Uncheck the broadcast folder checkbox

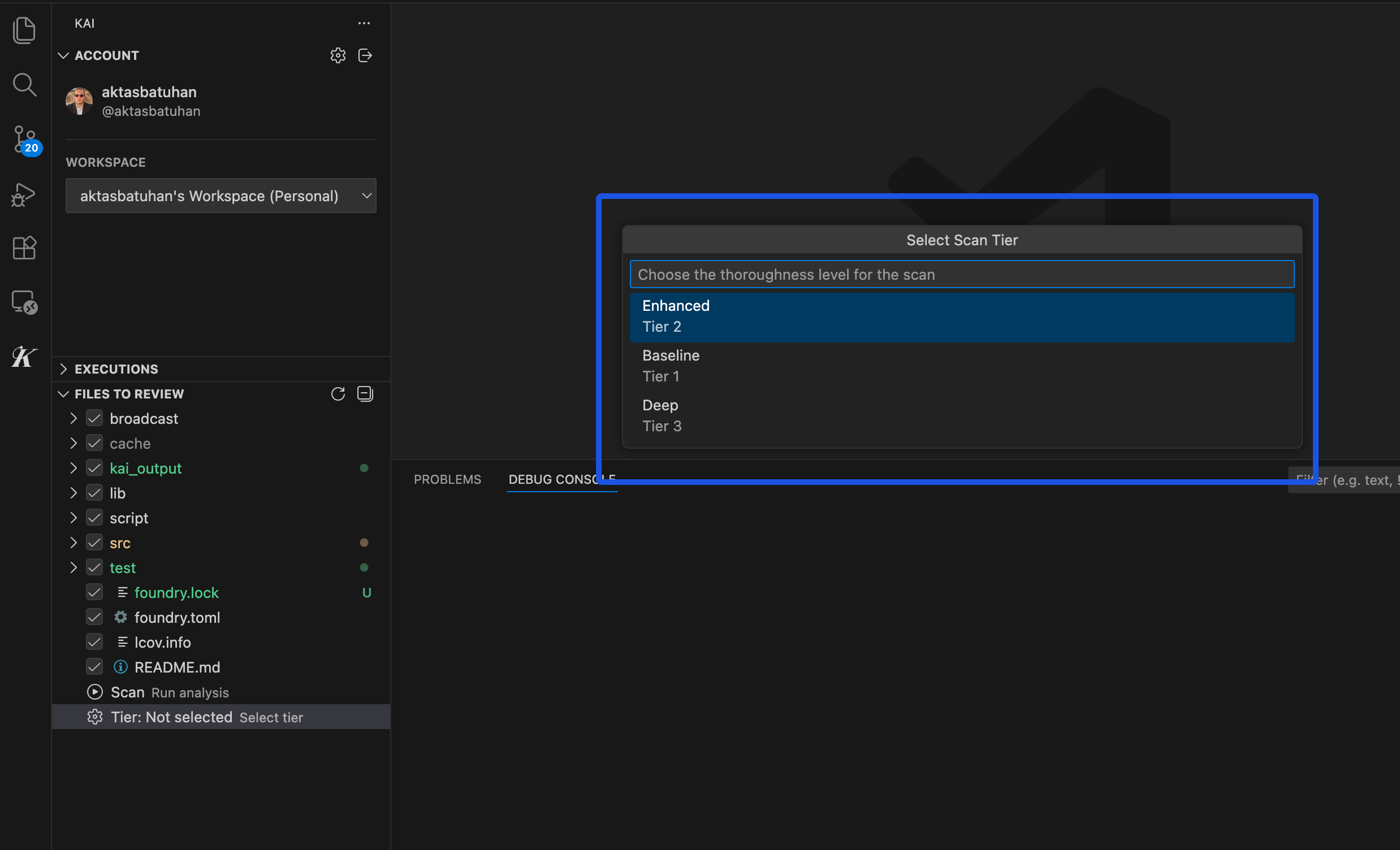pos(94,419)
